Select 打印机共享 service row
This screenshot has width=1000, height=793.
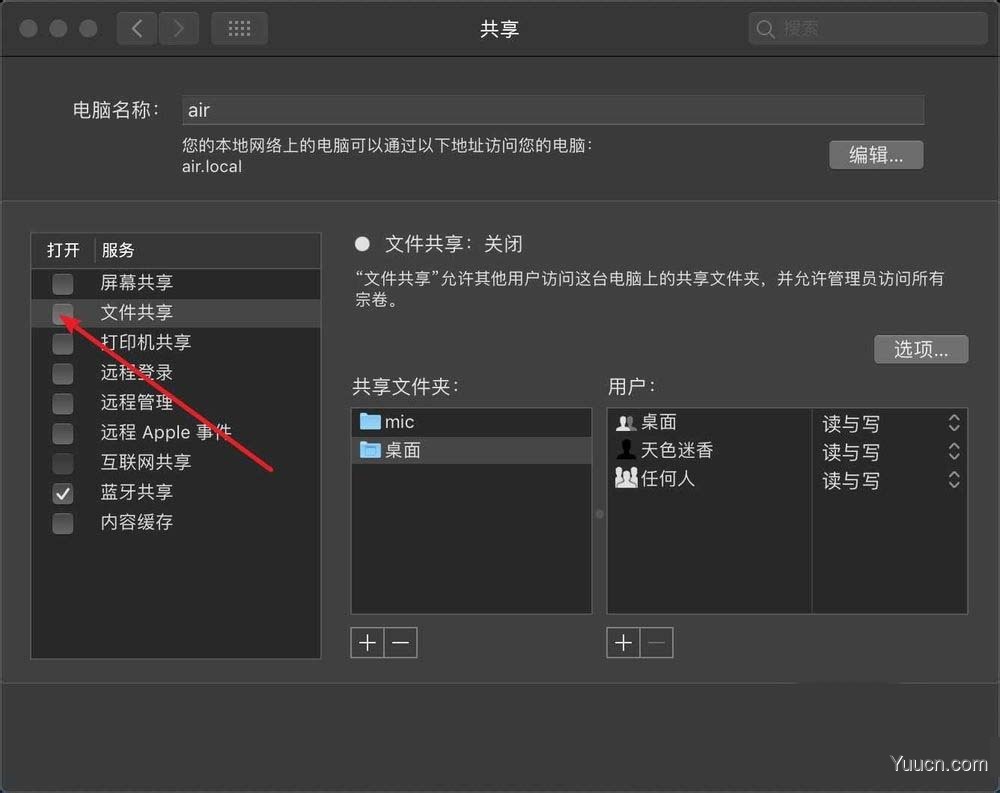(176, 343)
